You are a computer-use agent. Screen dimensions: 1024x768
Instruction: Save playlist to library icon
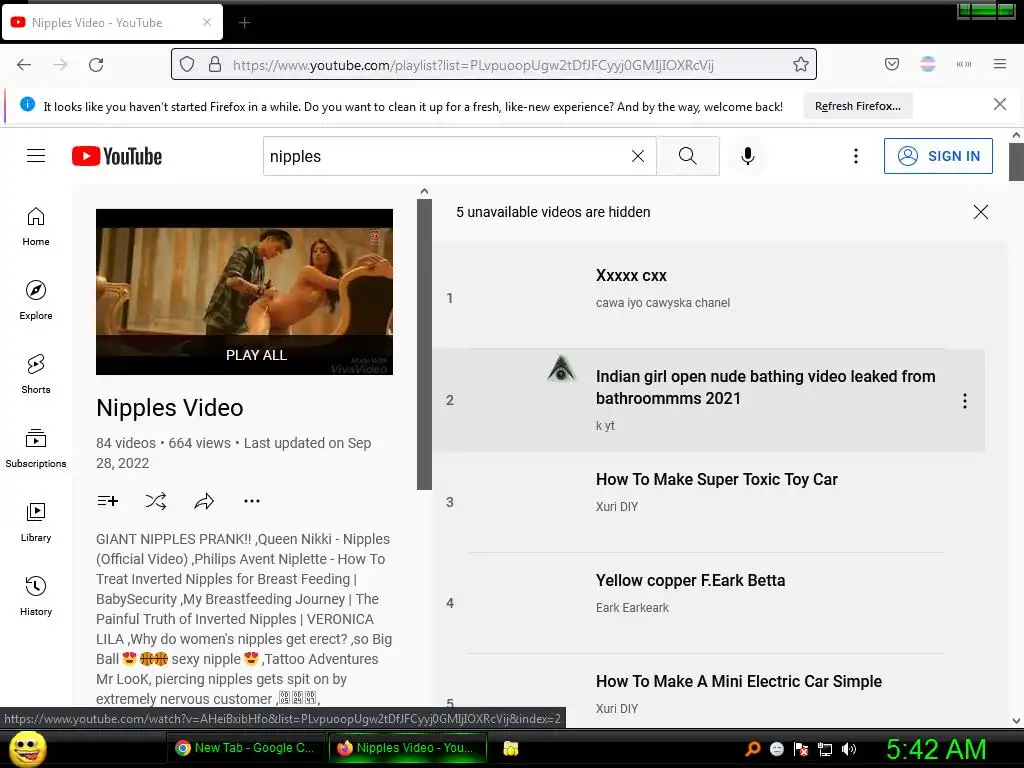coord(108,501)
